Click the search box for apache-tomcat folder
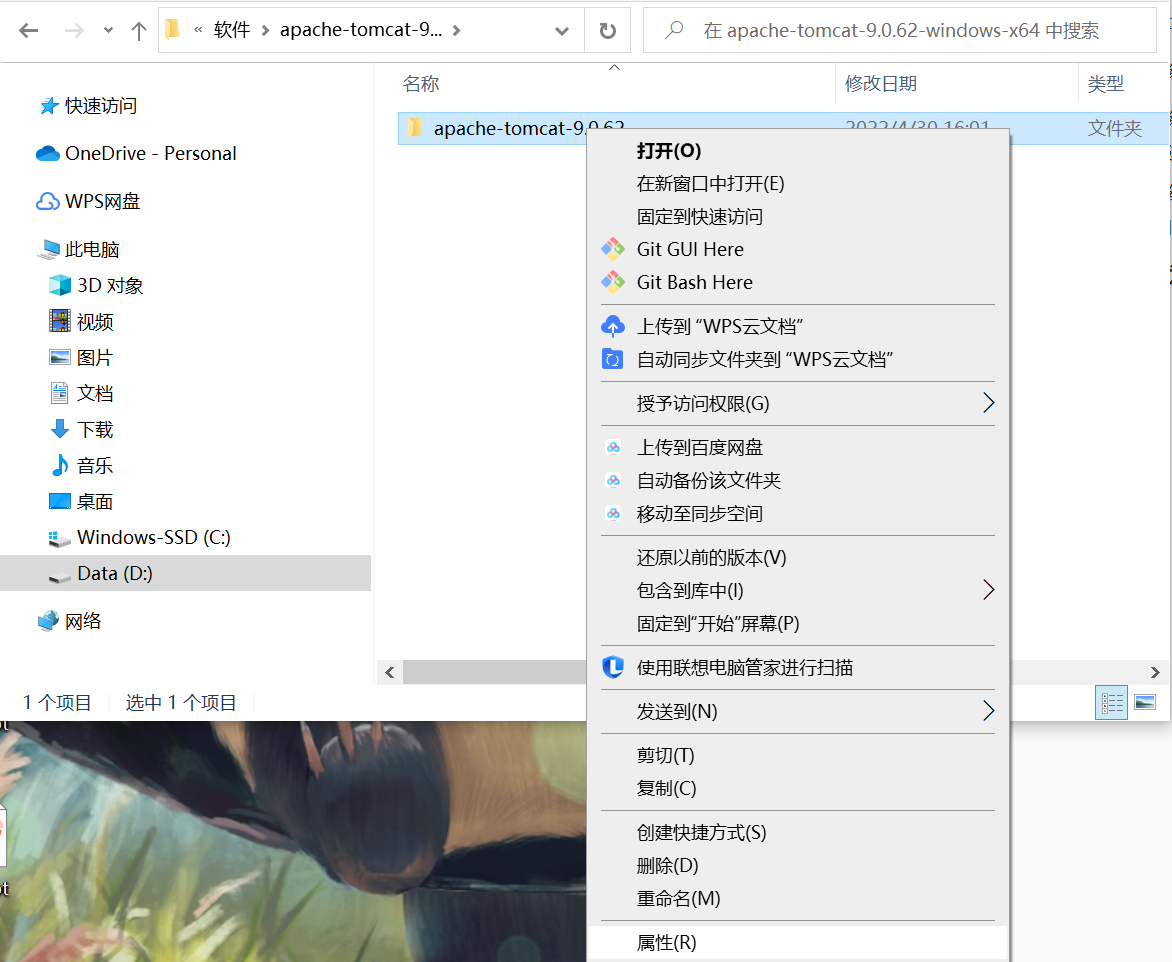 click(x=900, y=31)
